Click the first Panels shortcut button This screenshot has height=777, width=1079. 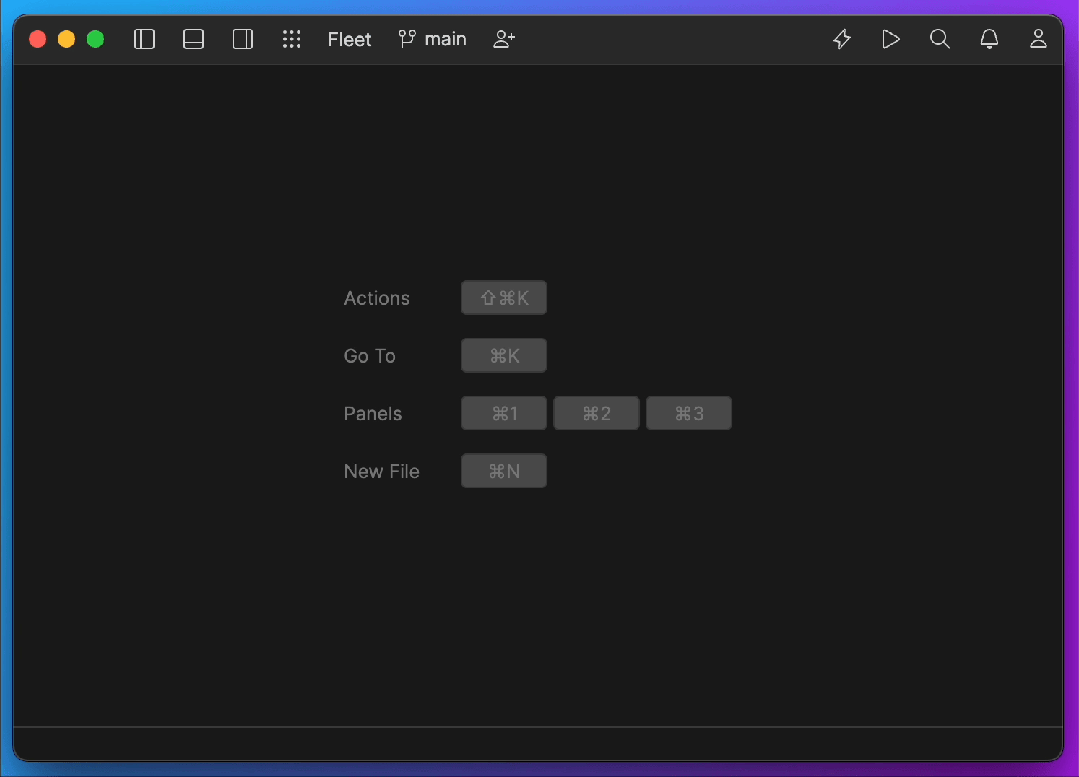point(504,413)
